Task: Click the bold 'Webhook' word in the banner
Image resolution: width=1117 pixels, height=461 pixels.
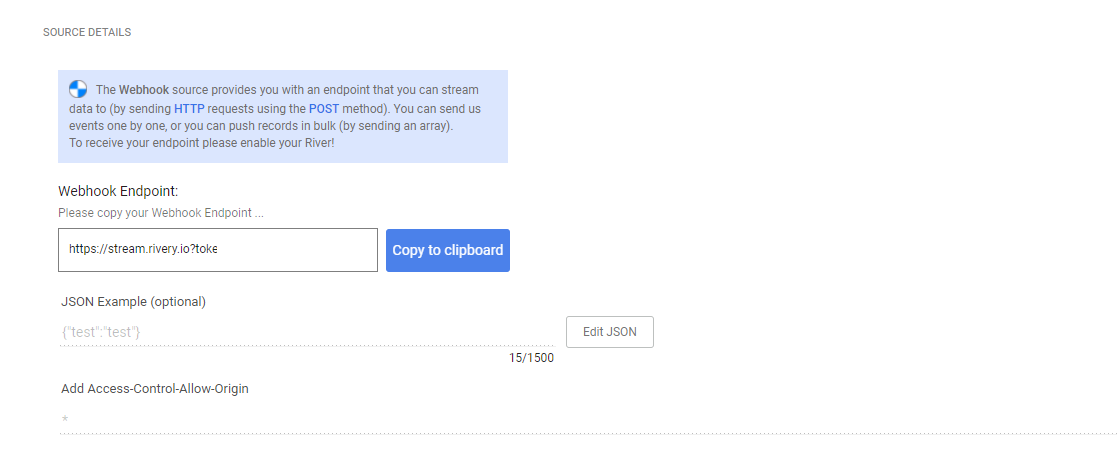Action: pyautogui.click(x=143, y=90)
